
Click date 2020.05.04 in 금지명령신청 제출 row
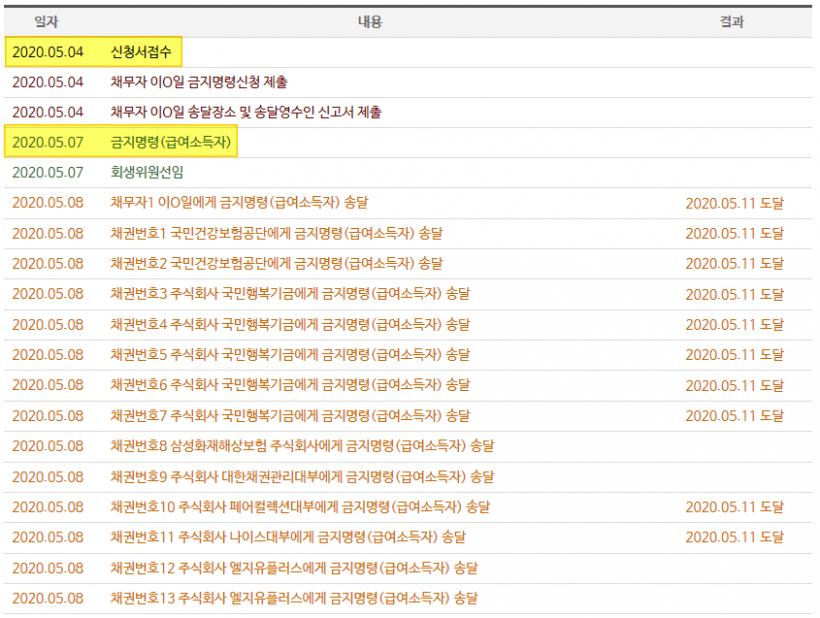pos(48,82)
